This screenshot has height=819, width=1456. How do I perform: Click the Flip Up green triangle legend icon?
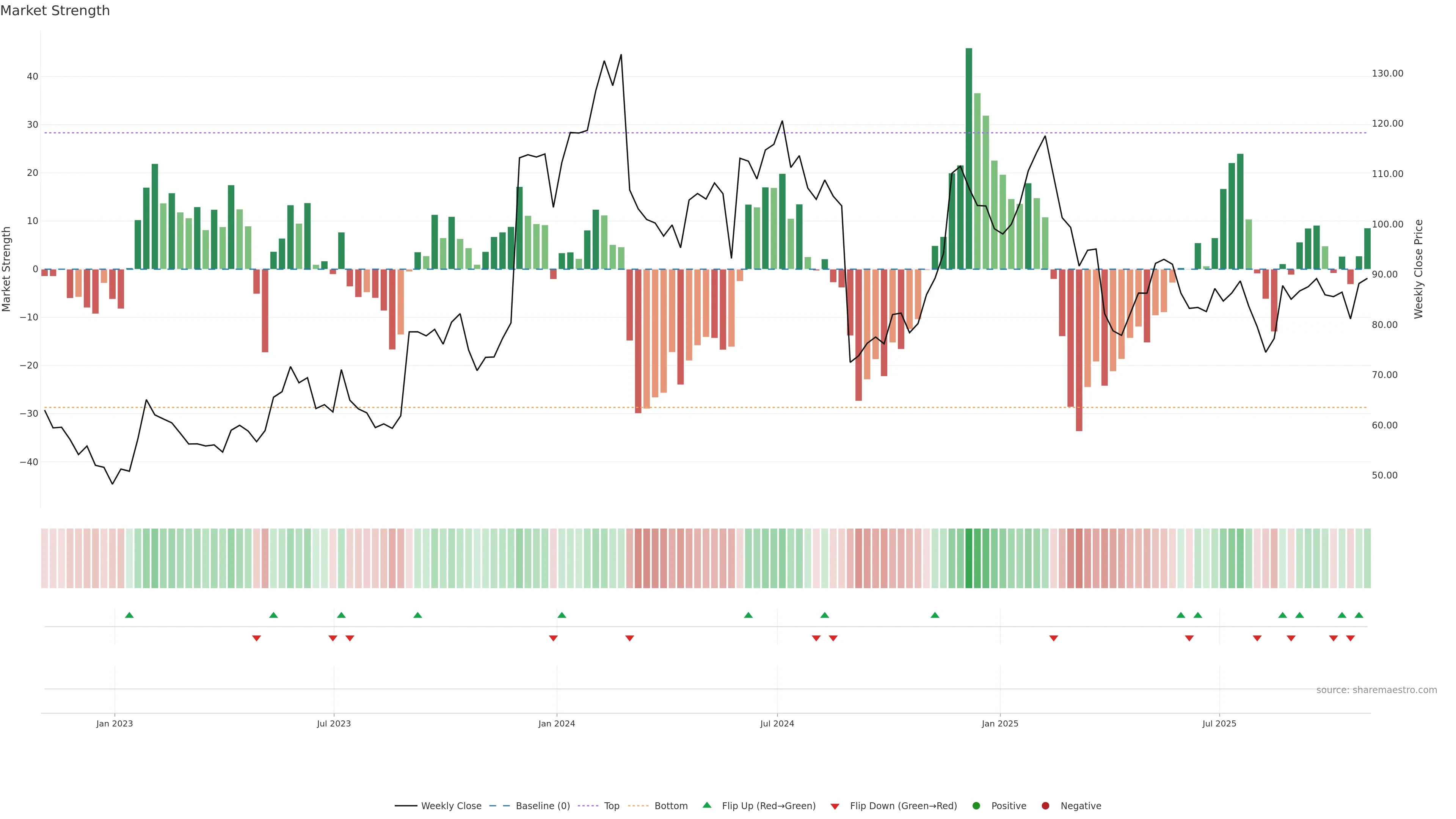(x=706, y=805)
